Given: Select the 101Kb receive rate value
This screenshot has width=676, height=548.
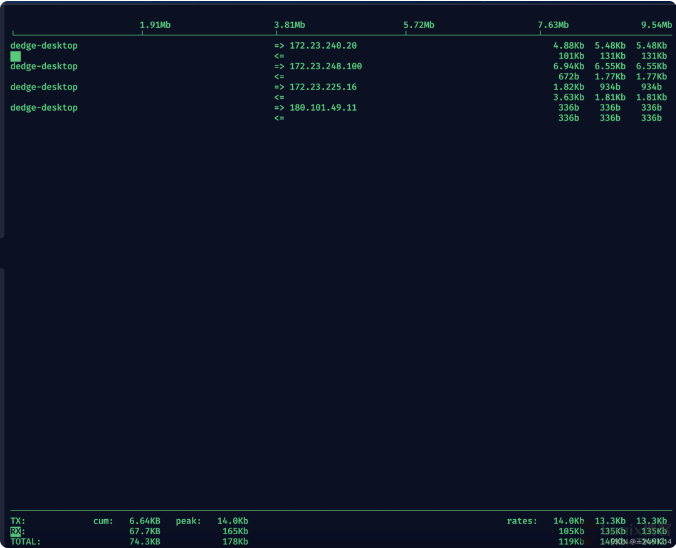Looking at the screenshot, I should 571,56.
